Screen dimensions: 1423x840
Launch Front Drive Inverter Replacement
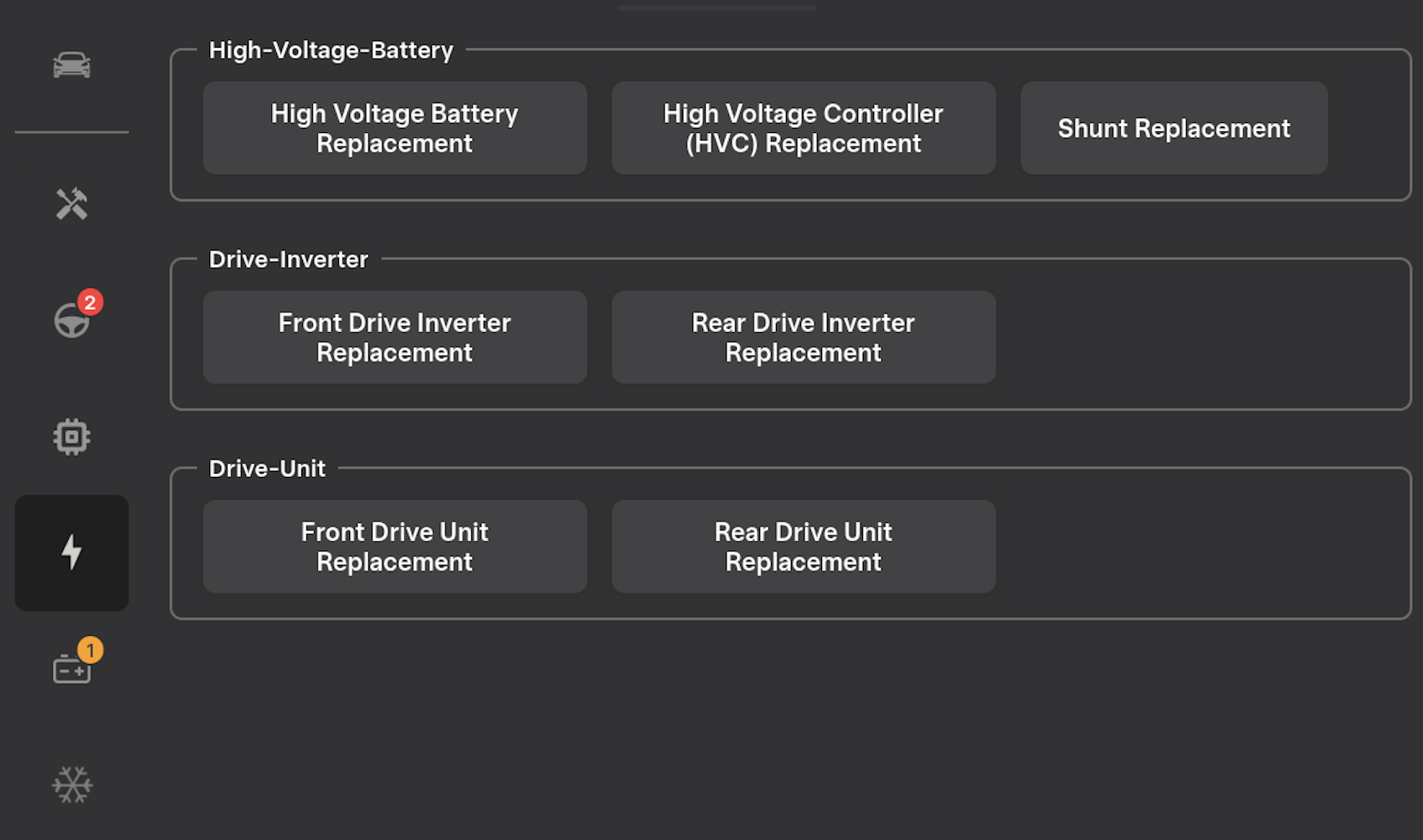coord(394,337)
